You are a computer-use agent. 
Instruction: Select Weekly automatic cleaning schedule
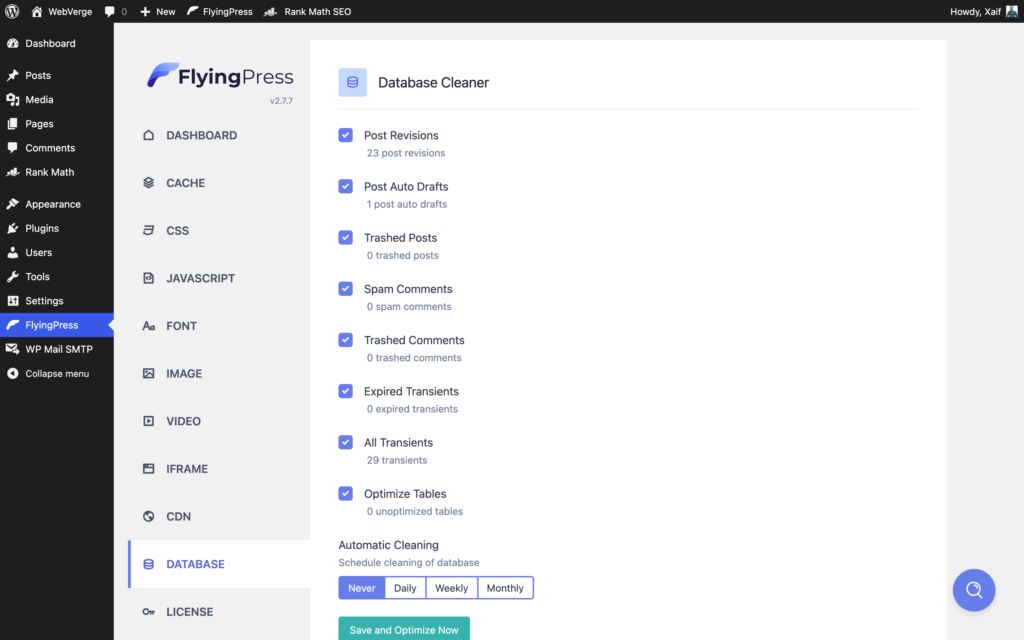(x=450, y=587)
